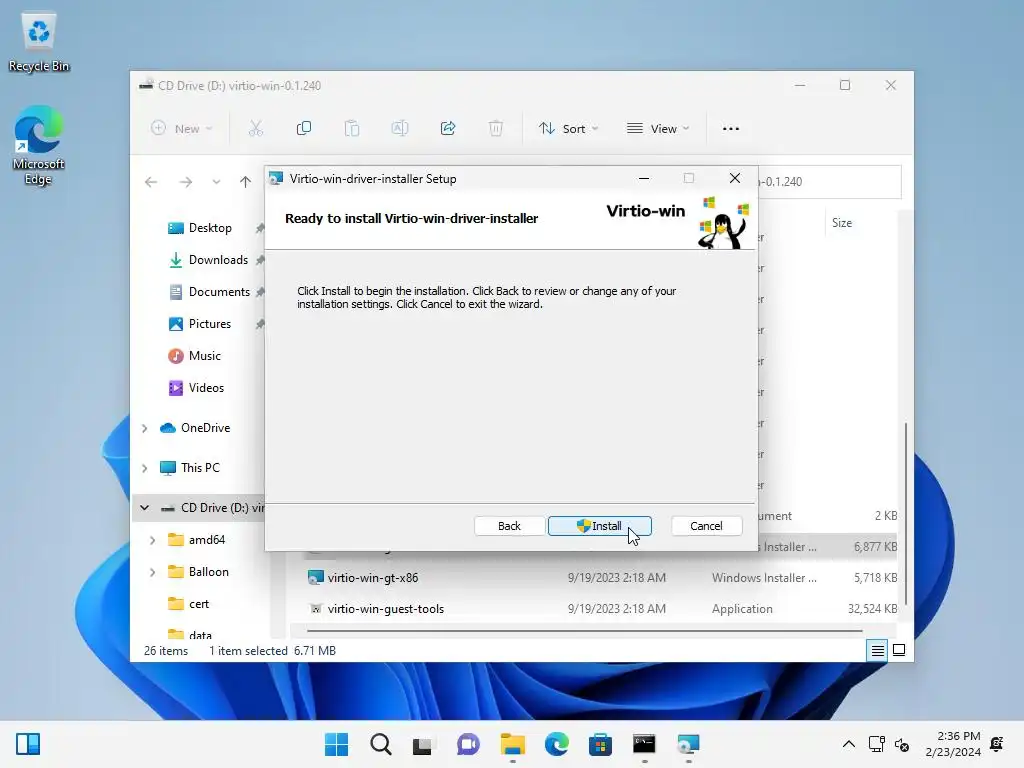Click the network icon in the tray

pyautogui.click(x=876, y=744)
